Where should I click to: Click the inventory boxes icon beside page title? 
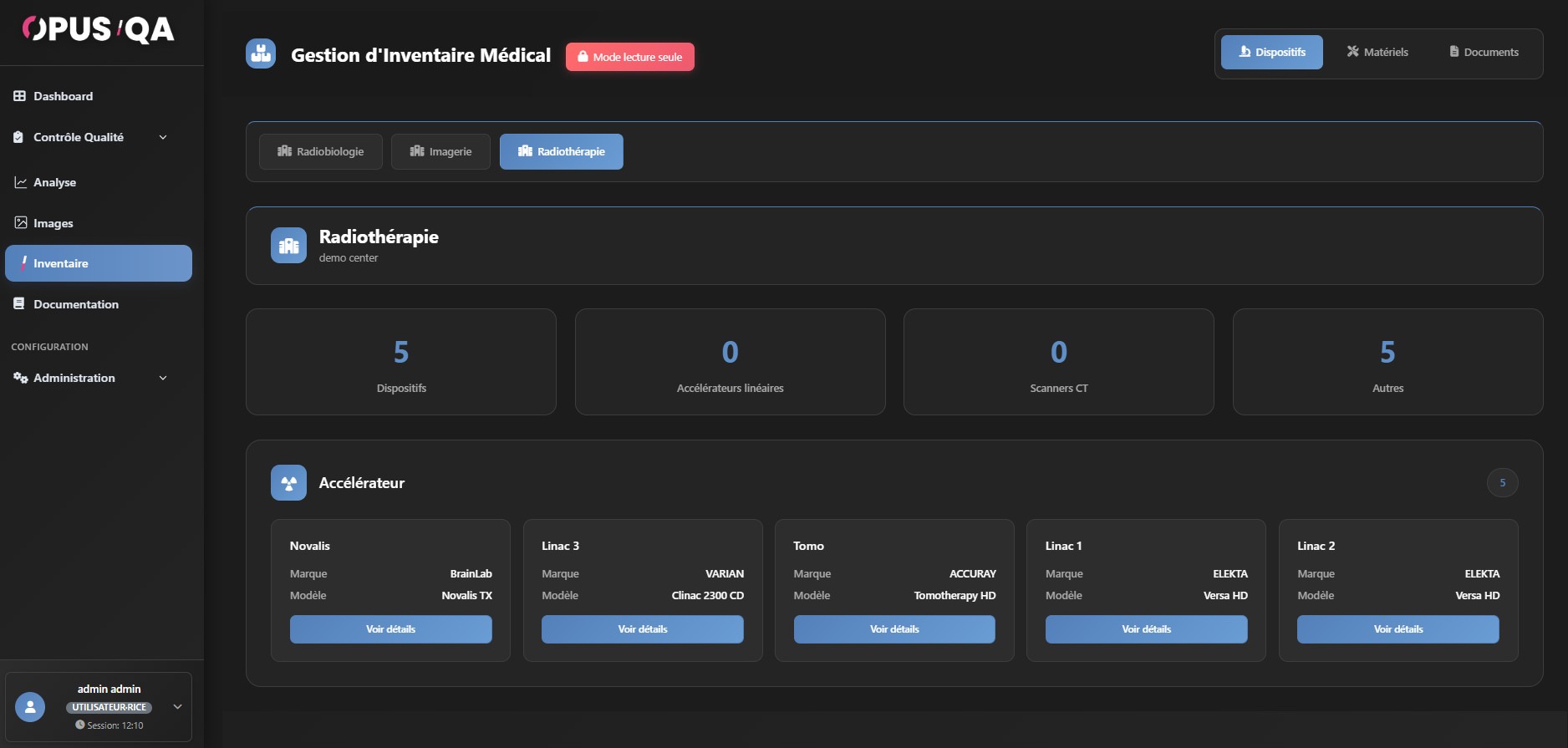[261, 54]
